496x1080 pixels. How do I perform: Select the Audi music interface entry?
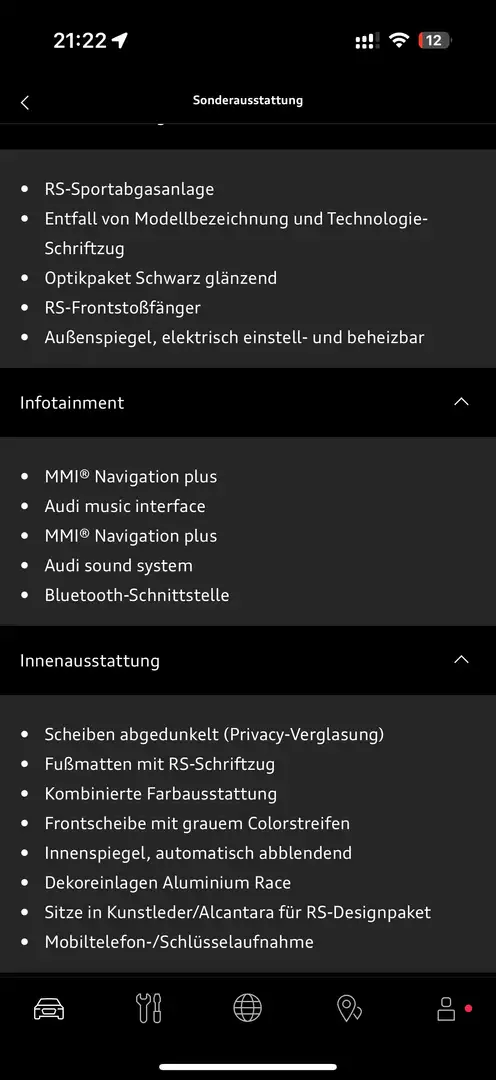125,506
